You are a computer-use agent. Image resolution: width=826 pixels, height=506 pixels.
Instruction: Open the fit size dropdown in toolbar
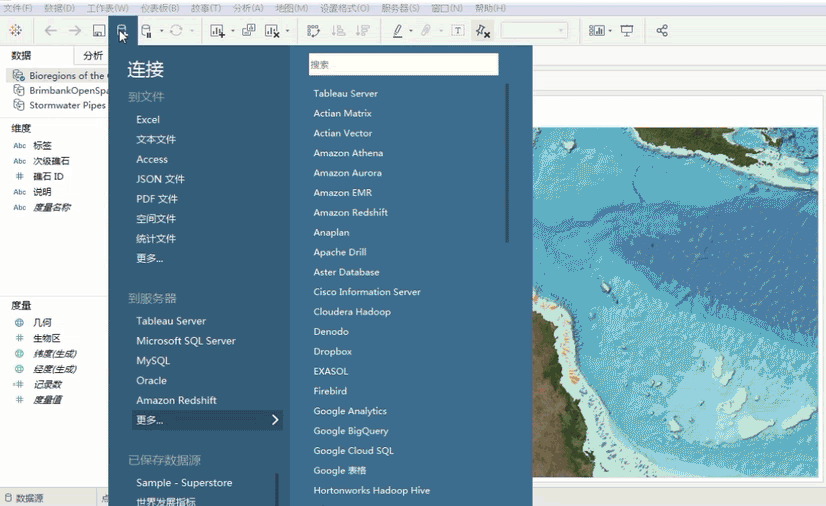point(534,31)
